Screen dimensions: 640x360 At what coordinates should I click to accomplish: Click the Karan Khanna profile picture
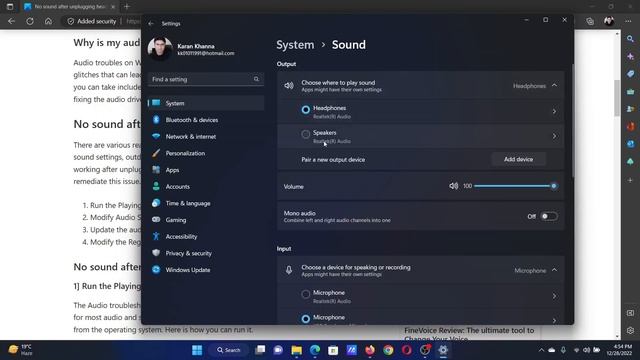click(160, 49)
